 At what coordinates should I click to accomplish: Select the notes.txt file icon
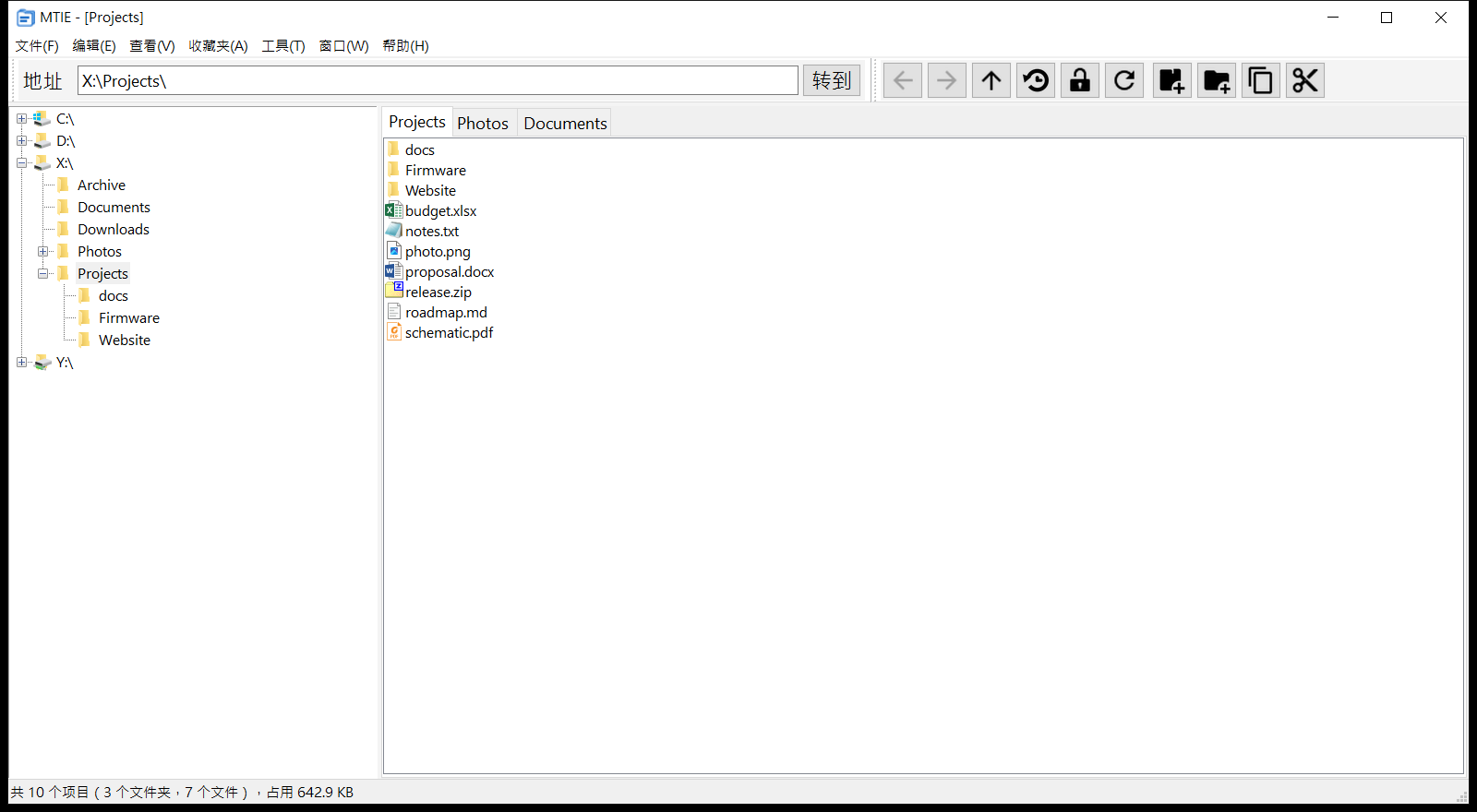click(394, 231)
